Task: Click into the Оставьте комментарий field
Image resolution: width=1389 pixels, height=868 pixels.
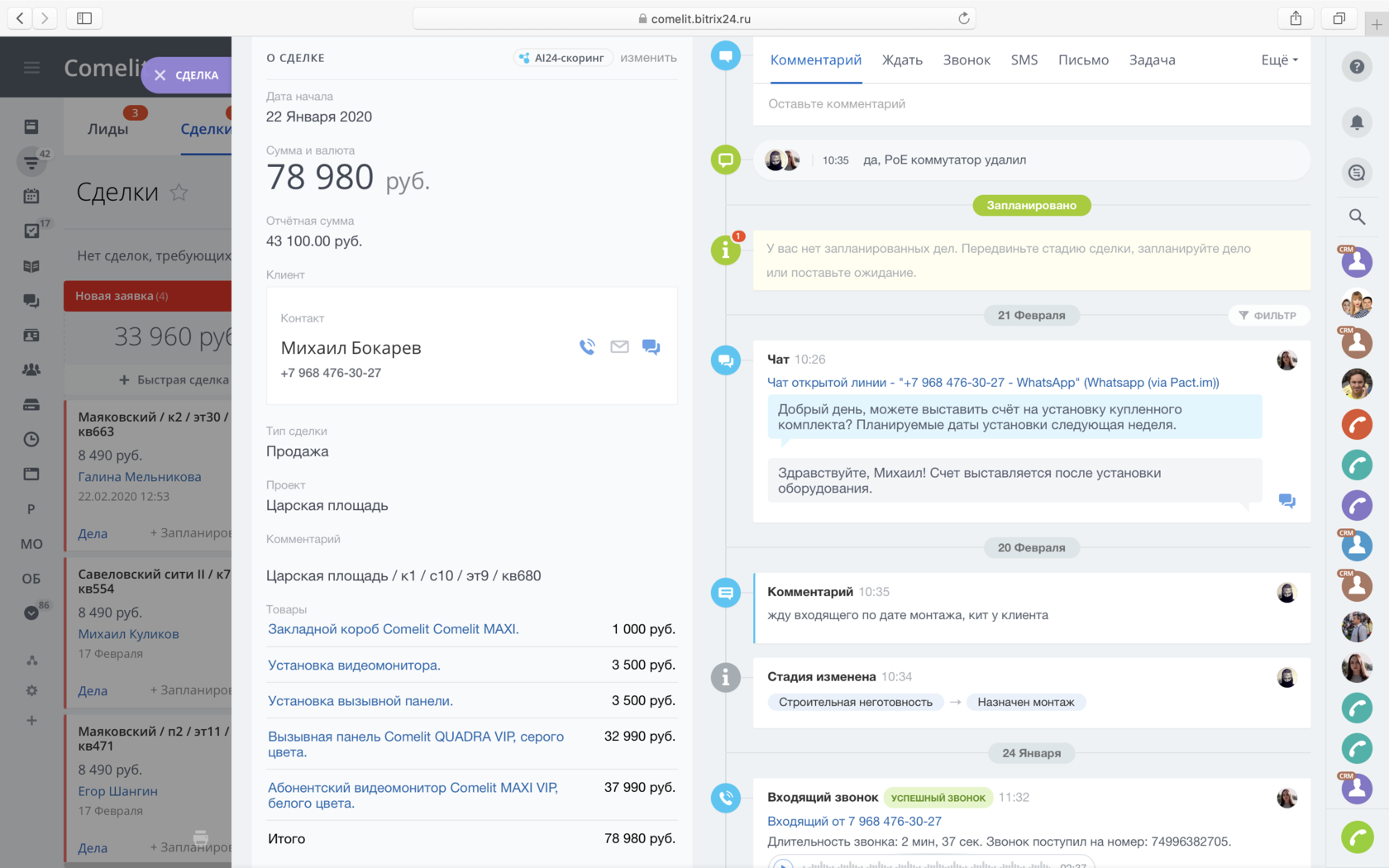Action: (x=1032, y=104)
